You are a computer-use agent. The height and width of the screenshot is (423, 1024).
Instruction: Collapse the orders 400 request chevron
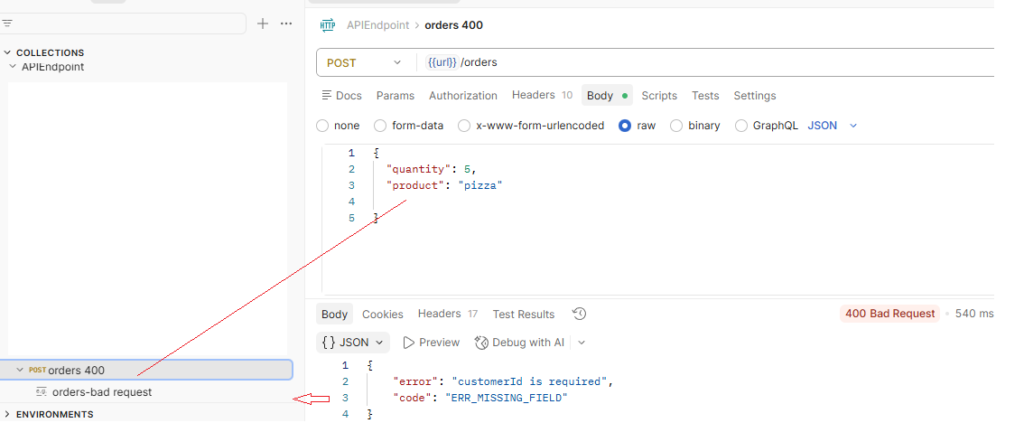tap(20, 370)
